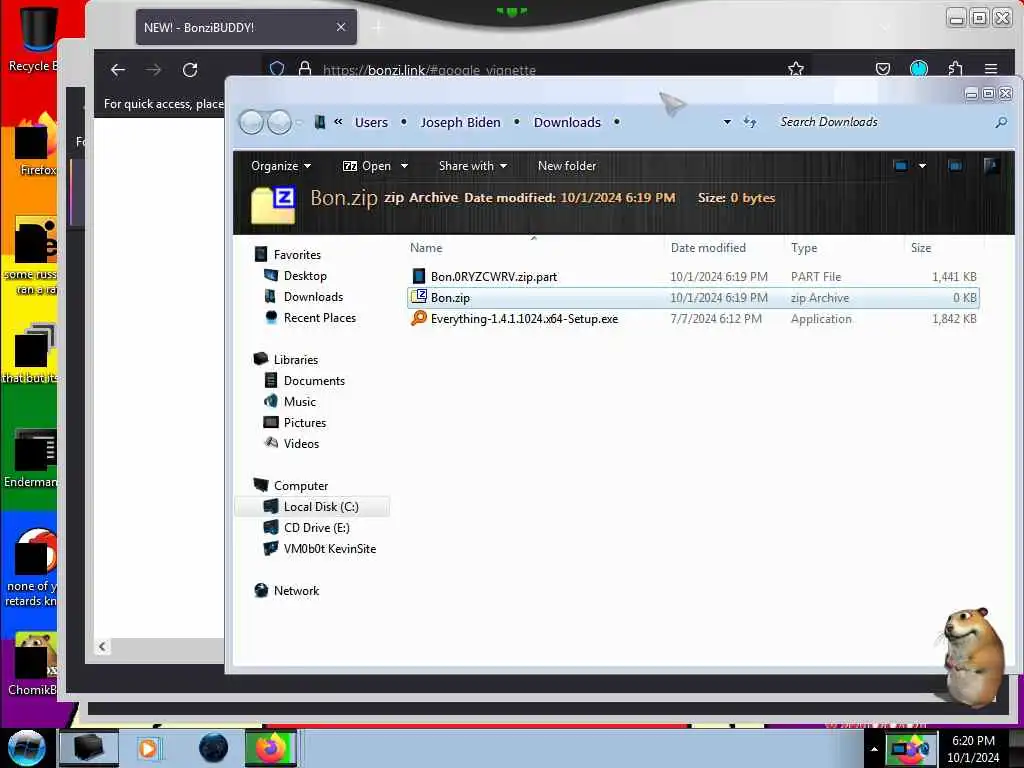Click the Bon.0RYZCWRV.zip.part filename
1024x768 pixels.
coord(494,277)
